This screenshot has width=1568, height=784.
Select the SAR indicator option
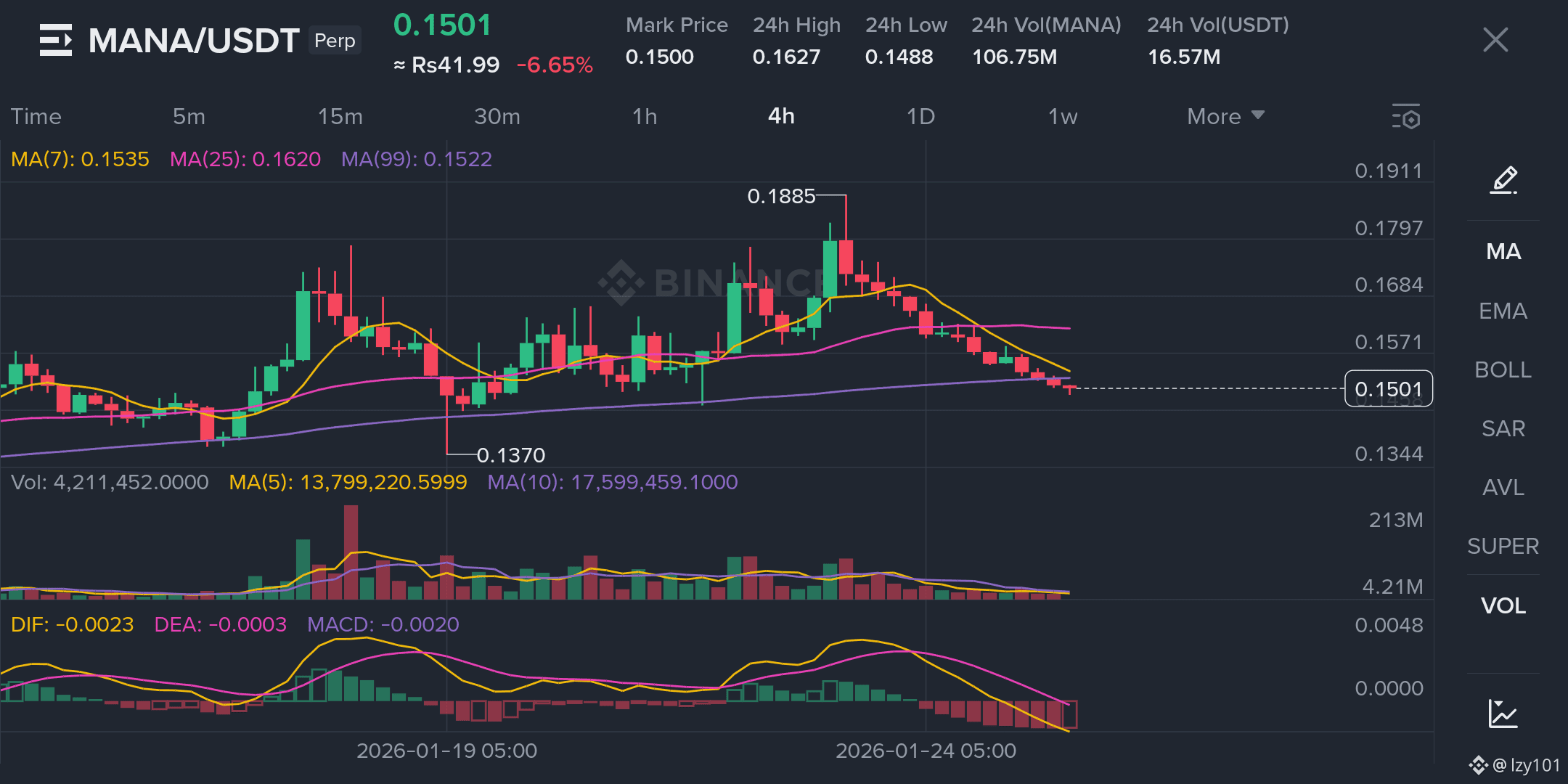[x=1502, y=428]
